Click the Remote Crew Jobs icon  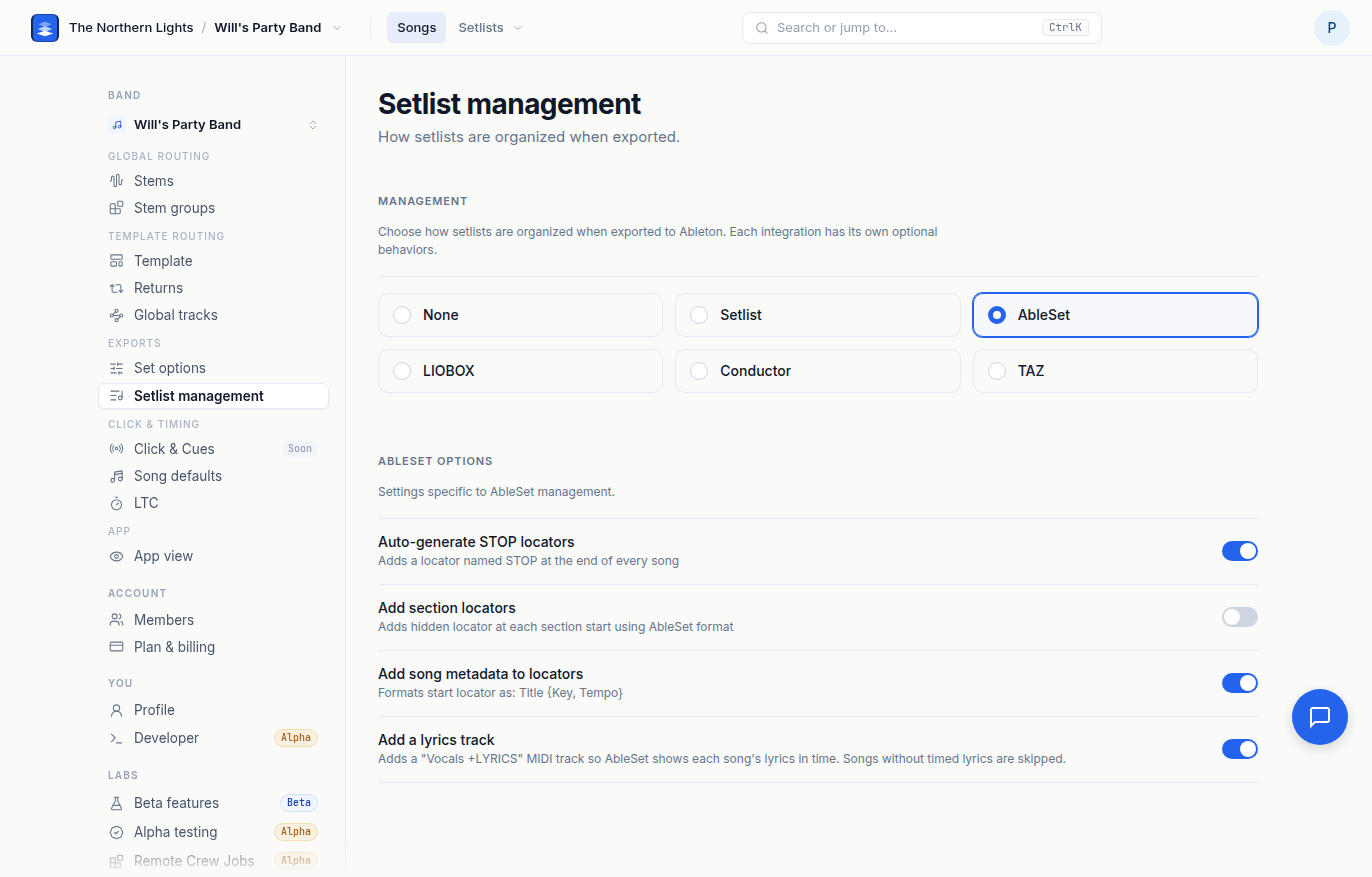[x=116, y=861]
